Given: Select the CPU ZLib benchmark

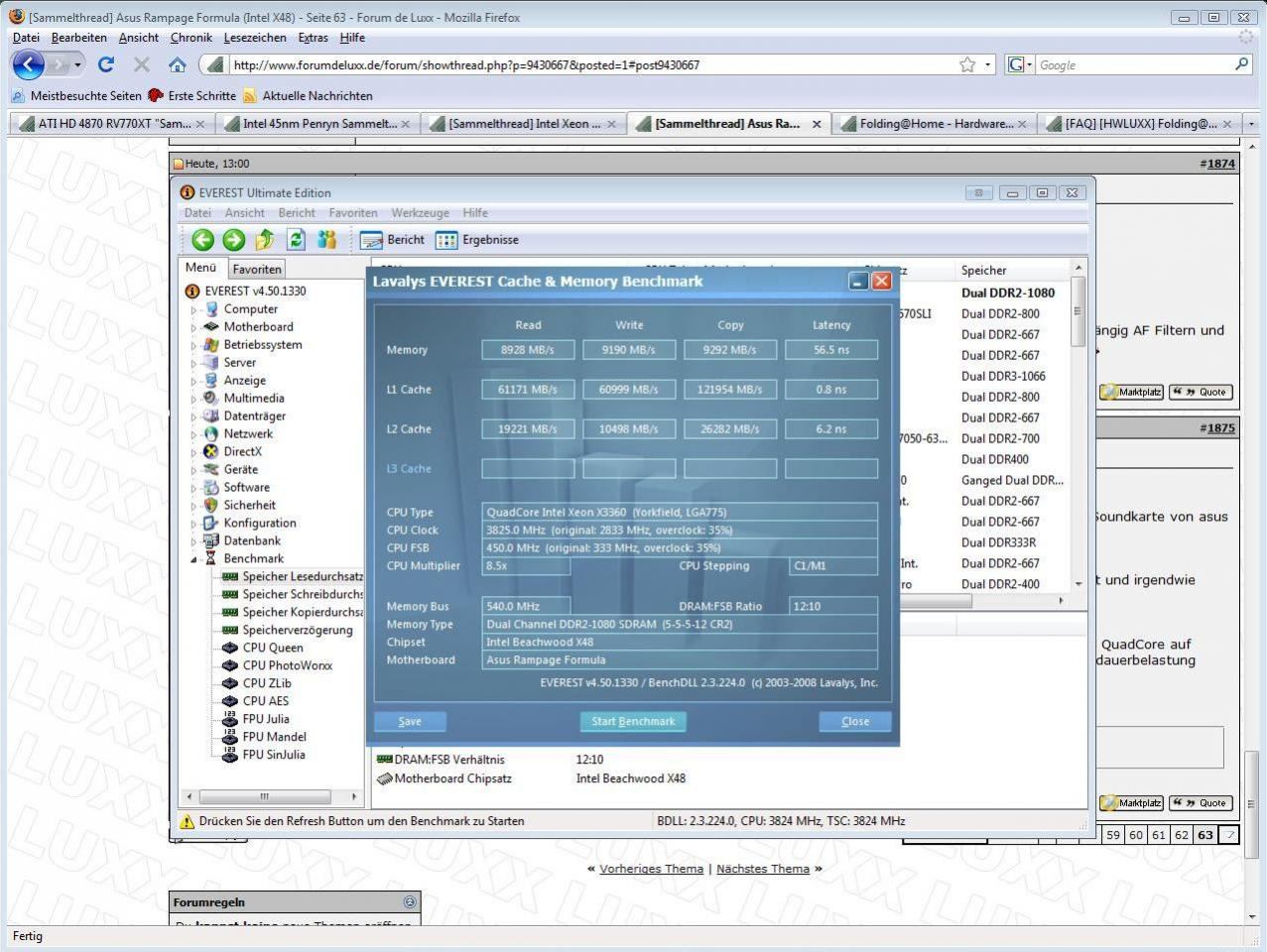Looking at the screenshot, I should tap(267, 683).
